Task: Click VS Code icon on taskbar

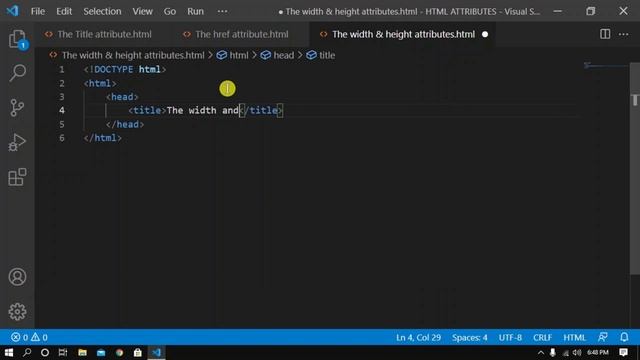Action: (156, 352)
